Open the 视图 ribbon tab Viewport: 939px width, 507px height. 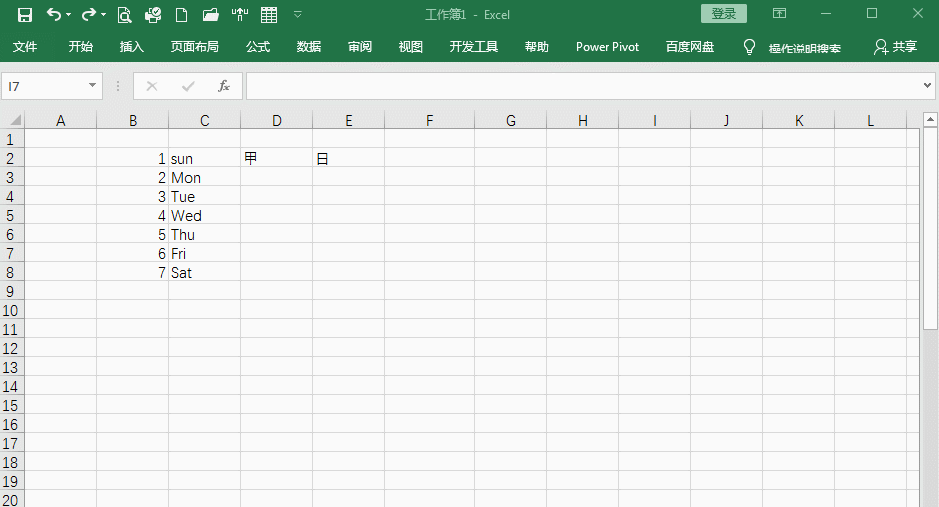411,47
